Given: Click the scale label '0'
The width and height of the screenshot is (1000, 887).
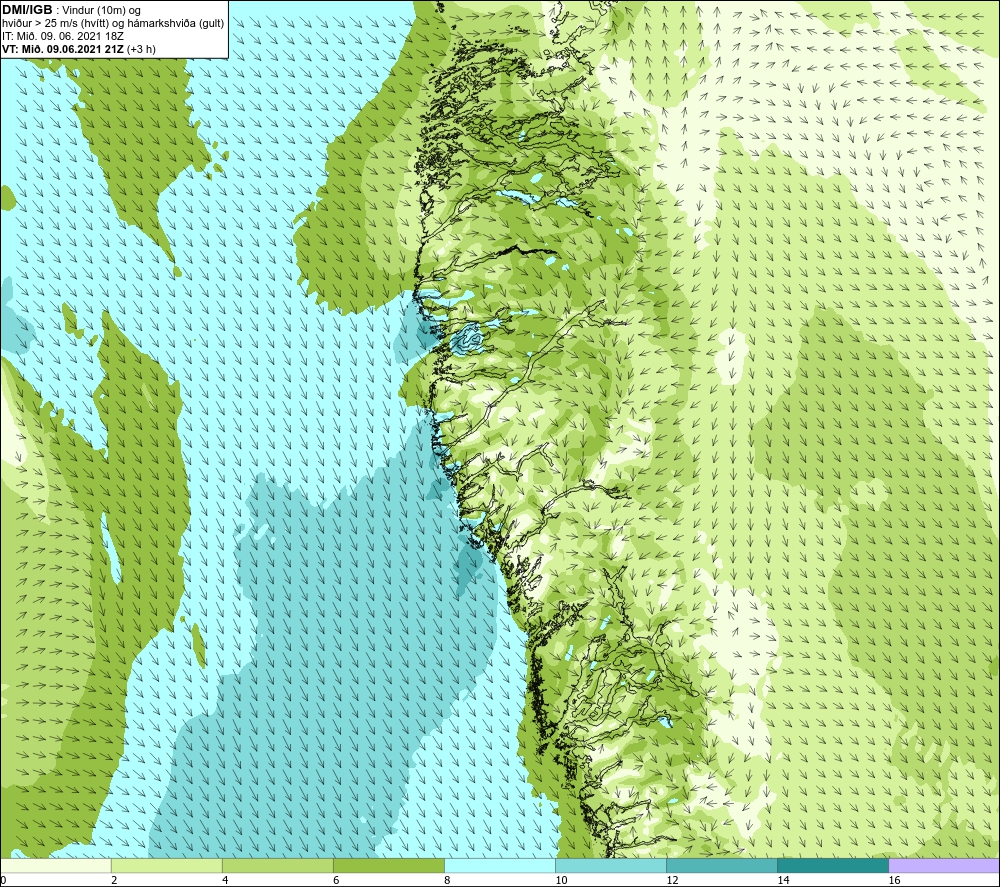Looking at the screenshot, I should click(x=3, y=880).
